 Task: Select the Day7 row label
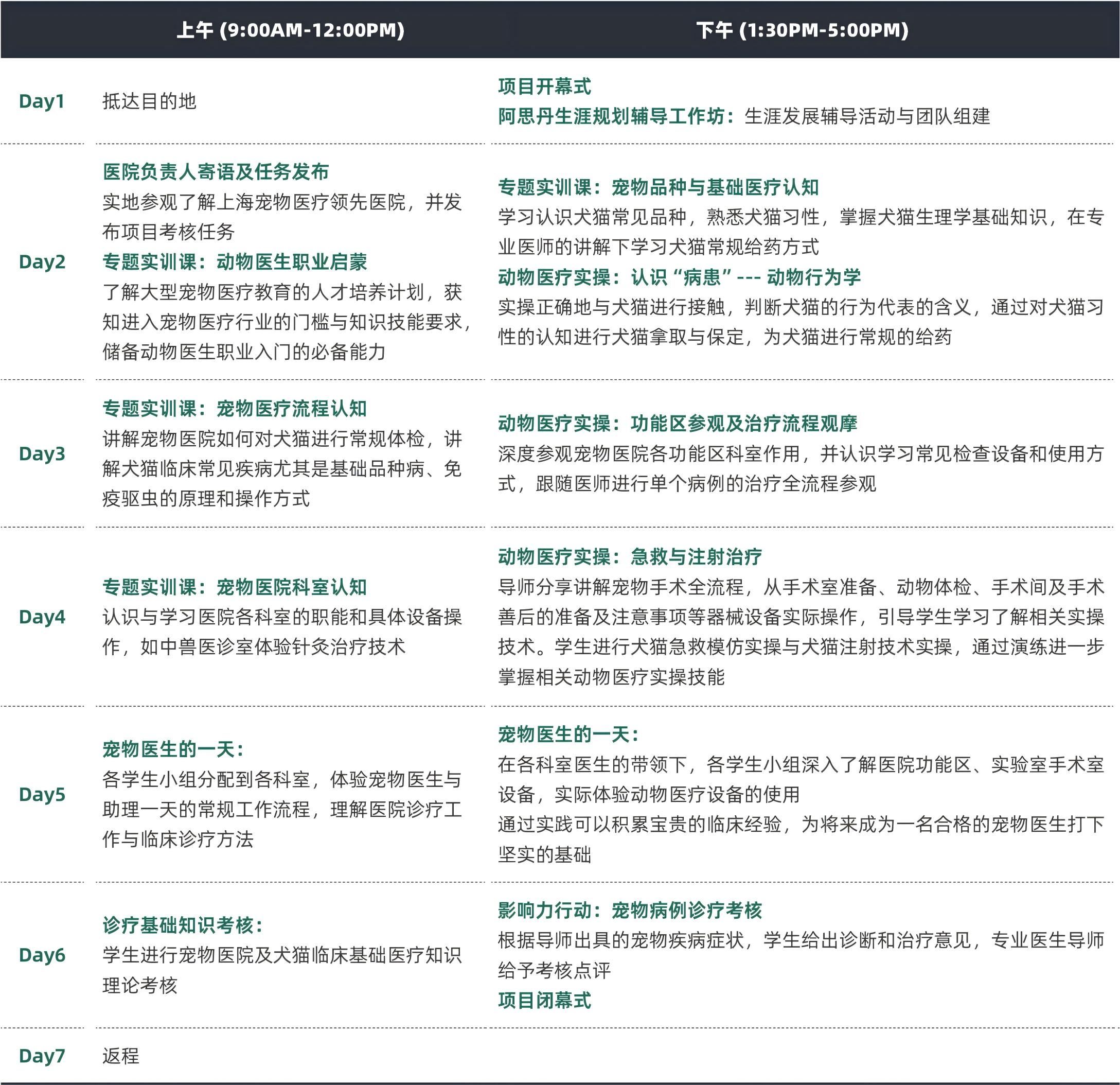click(42, 1056)
